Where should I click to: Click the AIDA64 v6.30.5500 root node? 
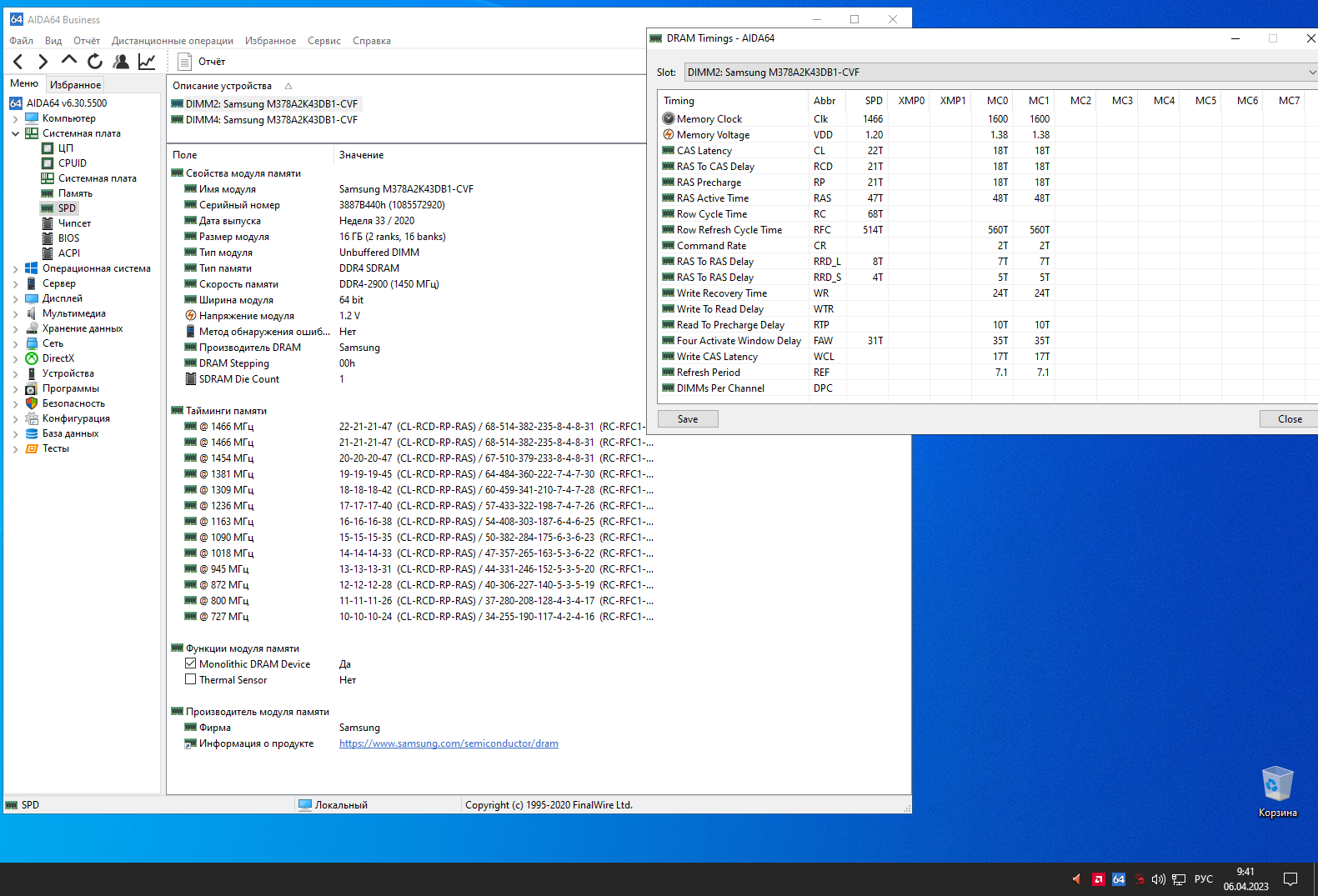(x=67, y=103)
